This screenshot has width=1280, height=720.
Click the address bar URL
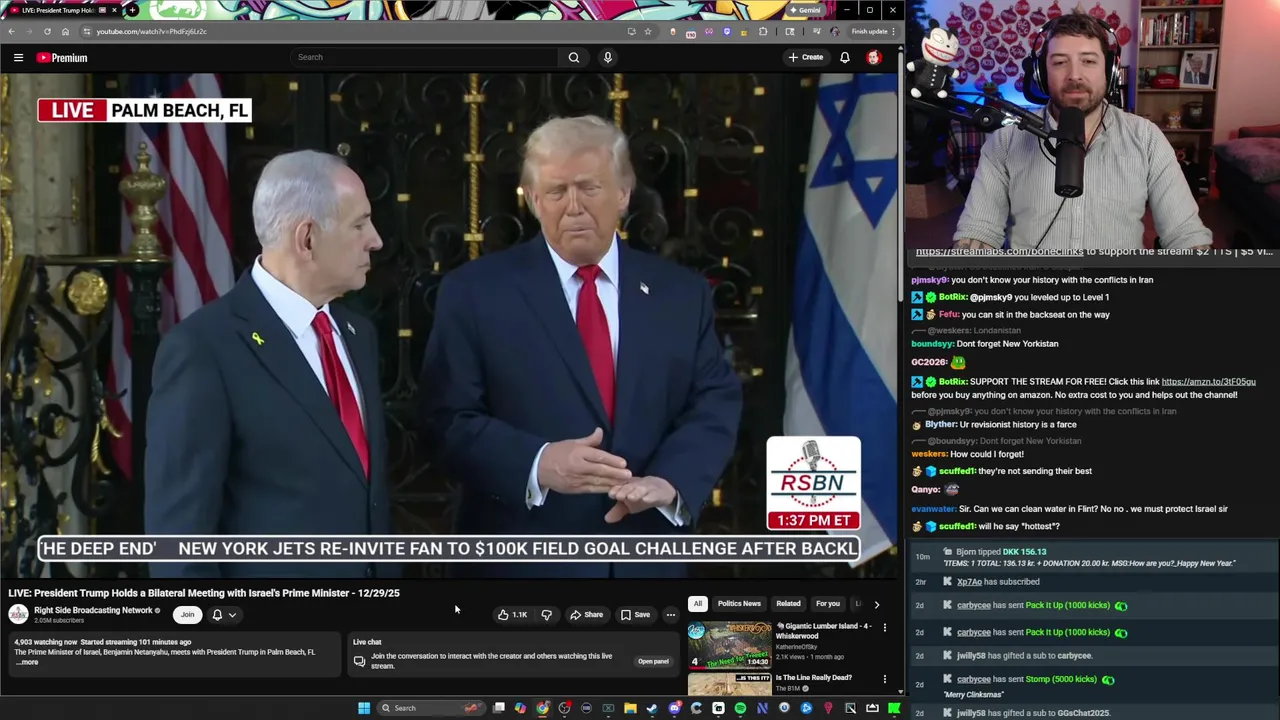[151, 31]
